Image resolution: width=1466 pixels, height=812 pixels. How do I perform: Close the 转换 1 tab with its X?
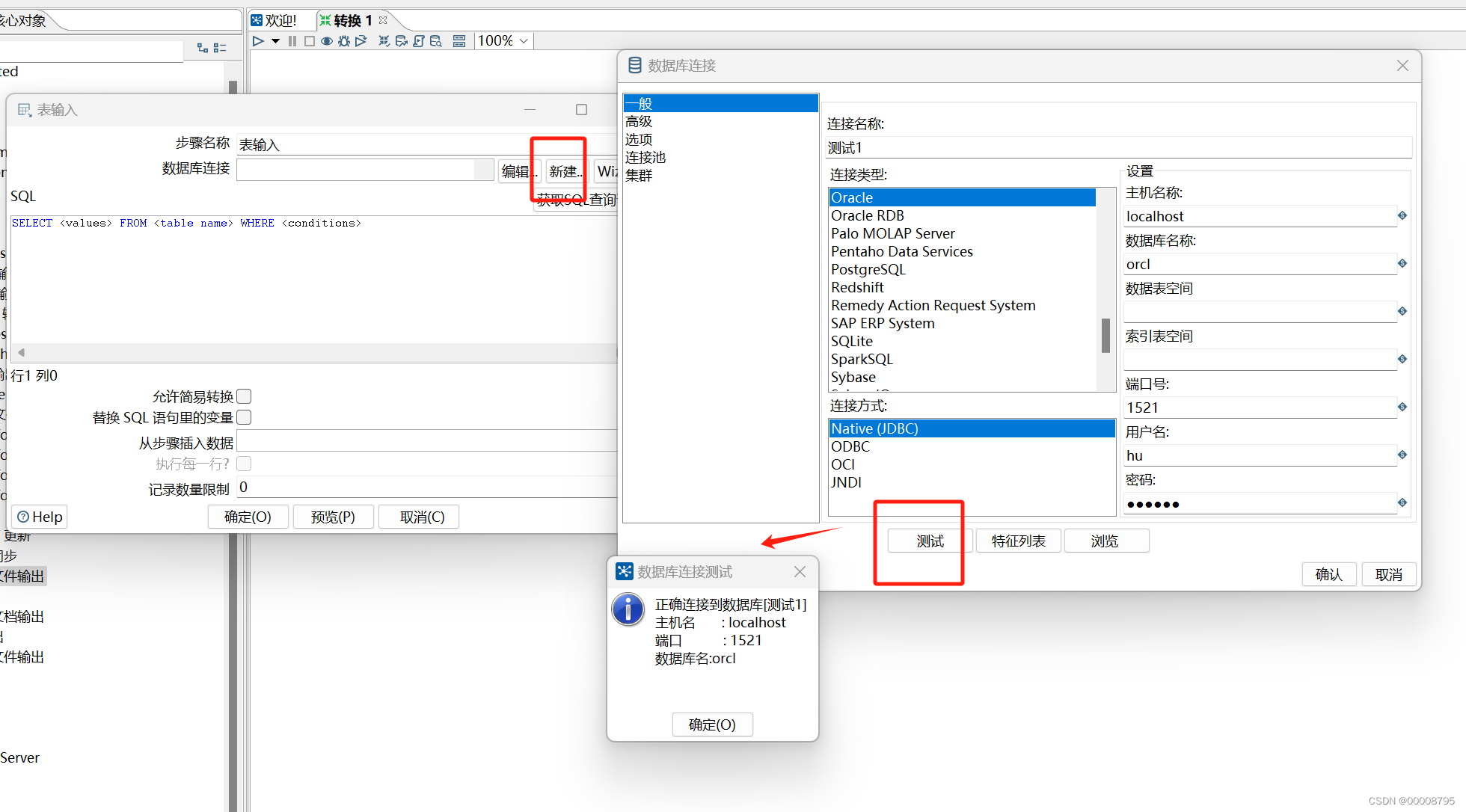(383, 20)
